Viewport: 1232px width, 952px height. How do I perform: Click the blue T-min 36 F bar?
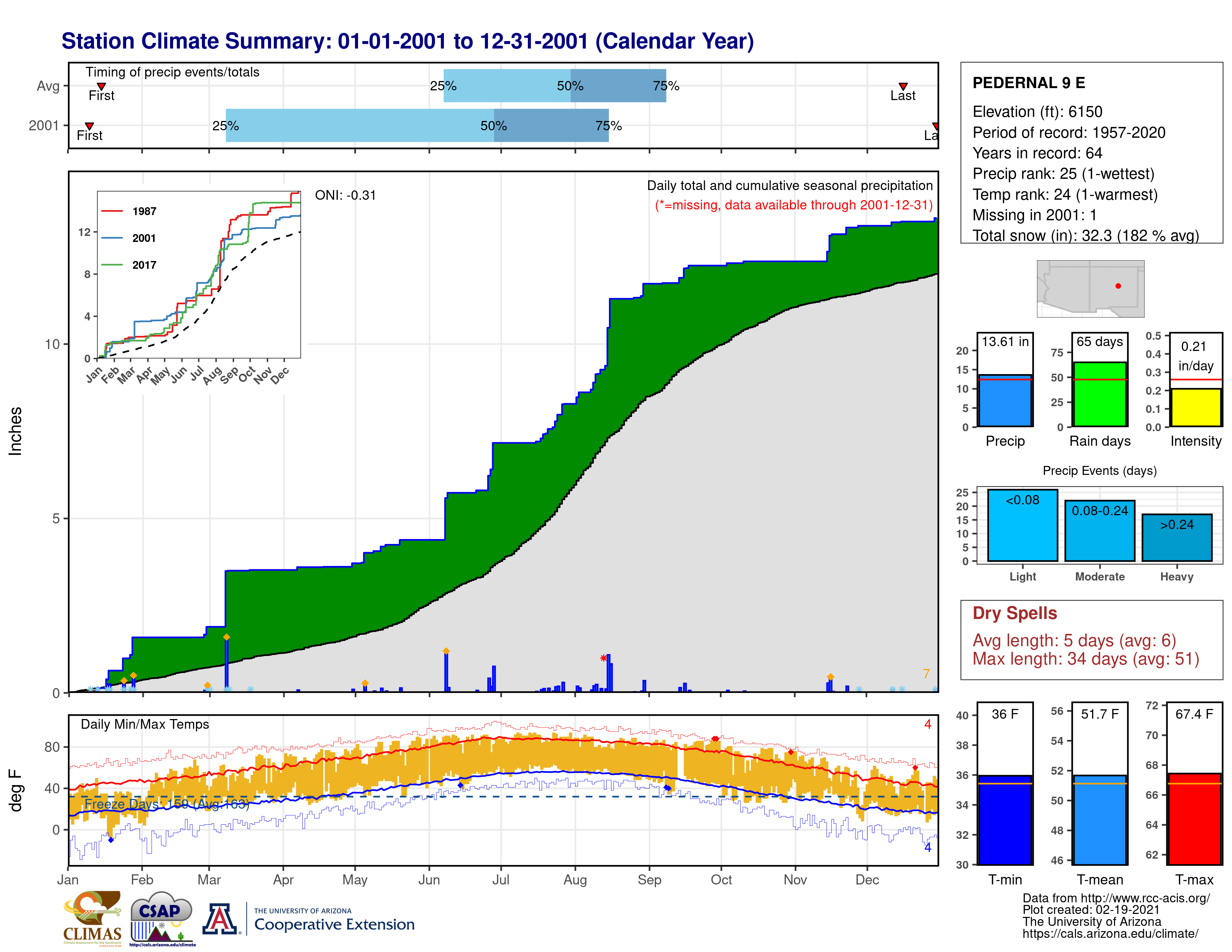1005,819
